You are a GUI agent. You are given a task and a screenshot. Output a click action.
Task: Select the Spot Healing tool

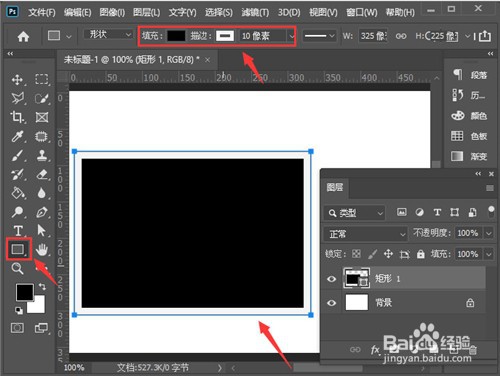(42, 136)
